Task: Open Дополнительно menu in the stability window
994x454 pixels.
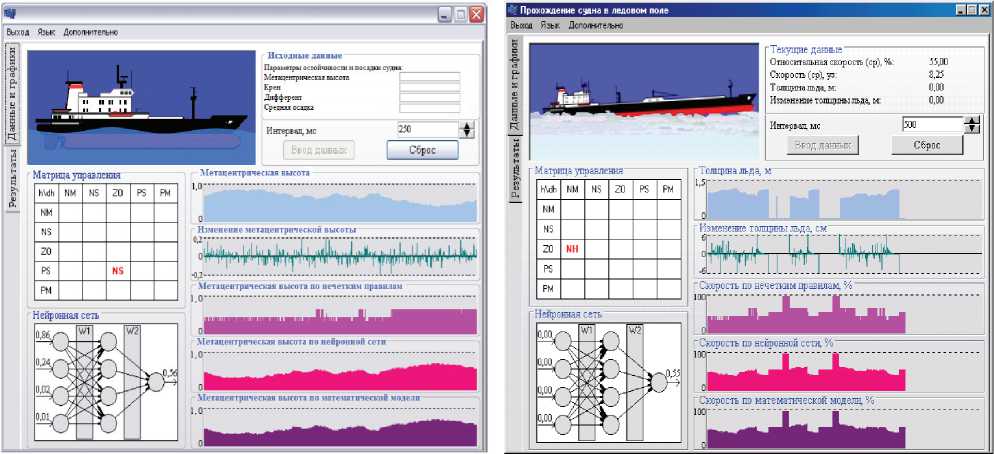Action: point(90,32)
